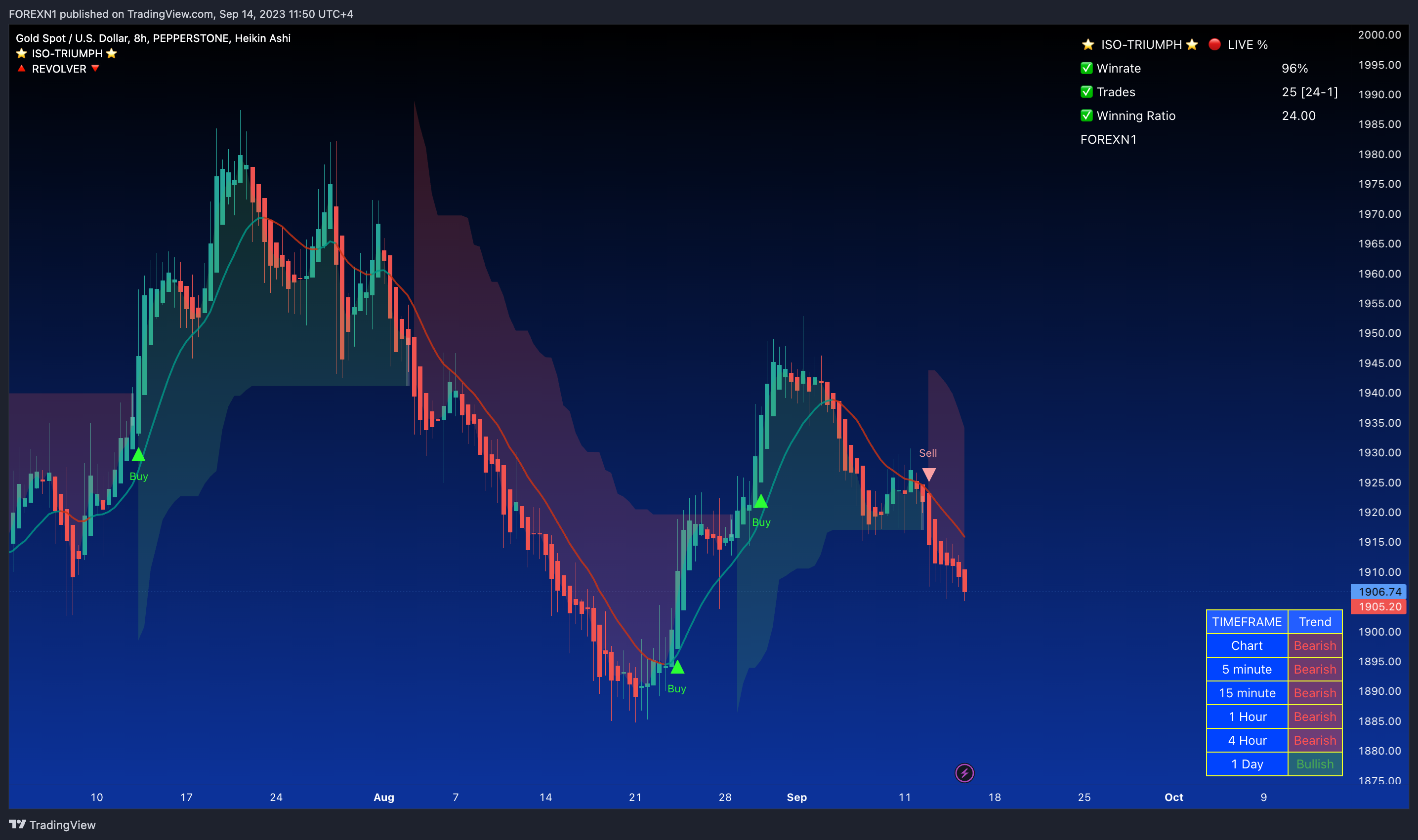
Task: Click the green Trades checkmark icon
Action: (x=1086, y=92)
